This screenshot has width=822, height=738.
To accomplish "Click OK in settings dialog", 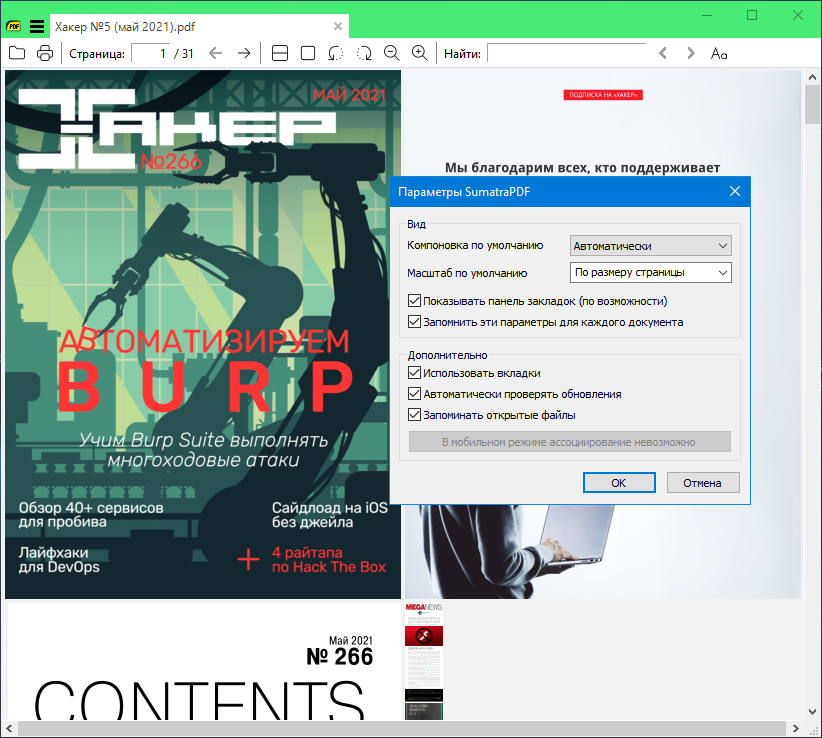I will pyautogui.click(x=619, y=483).
